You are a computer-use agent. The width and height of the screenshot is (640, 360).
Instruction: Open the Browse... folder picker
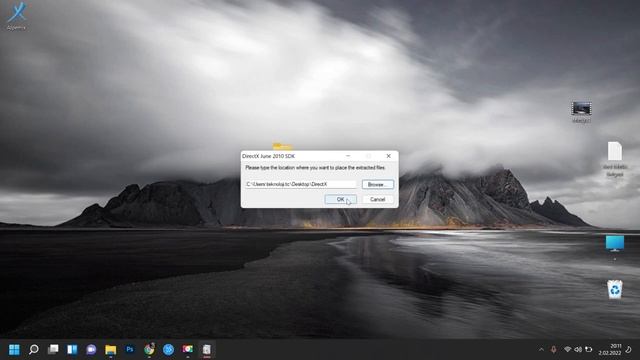(378, 184)
